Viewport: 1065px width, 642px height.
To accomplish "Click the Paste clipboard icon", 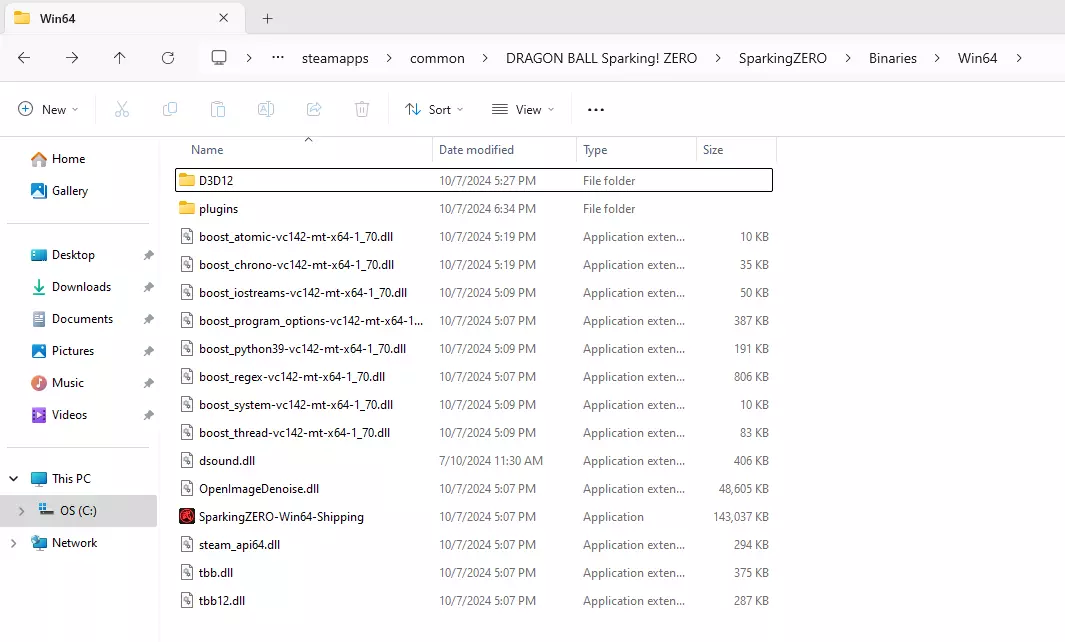I will (x=217, y=109).
